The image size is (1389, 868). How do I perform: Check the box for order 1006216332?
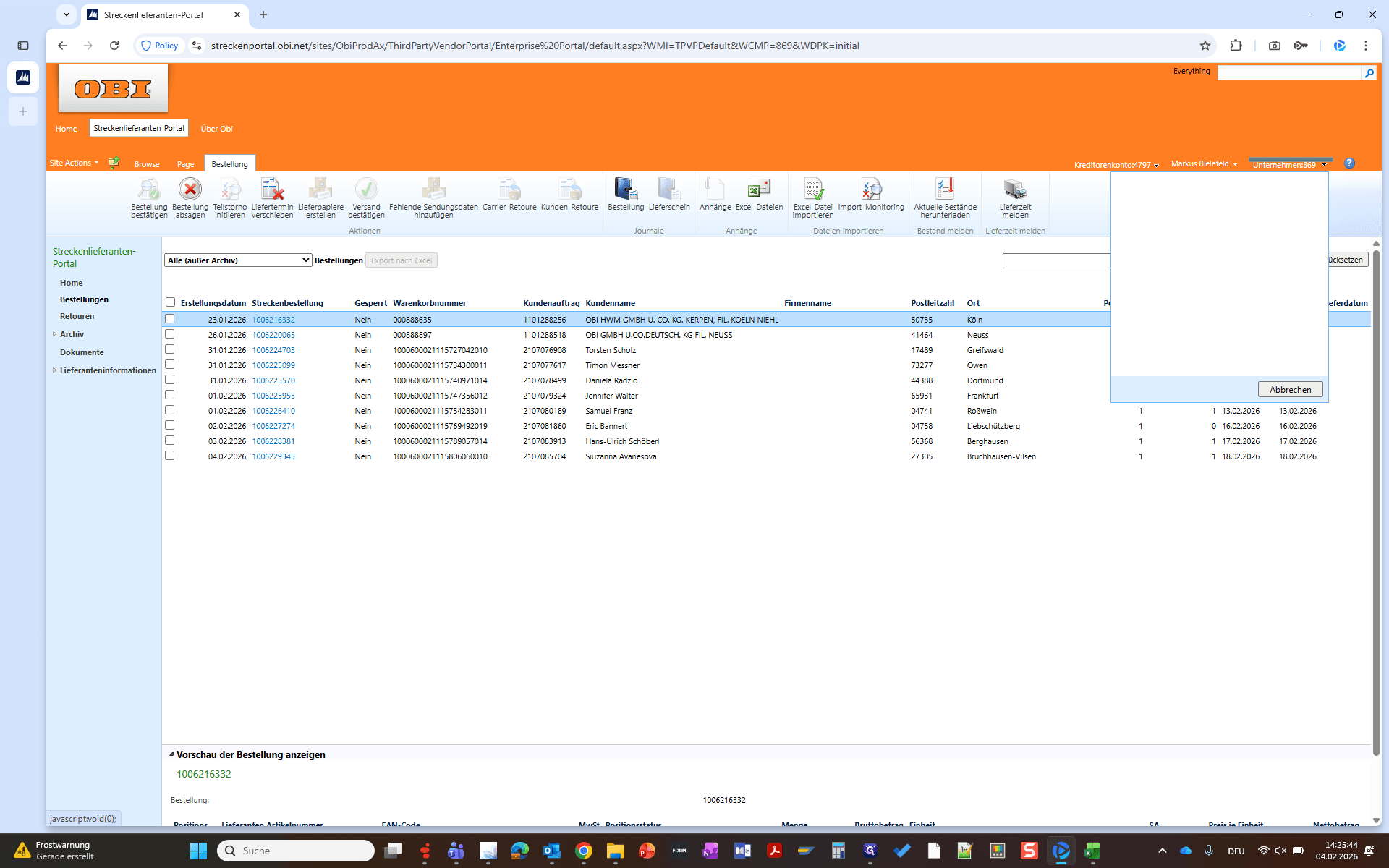click(170, 319)
